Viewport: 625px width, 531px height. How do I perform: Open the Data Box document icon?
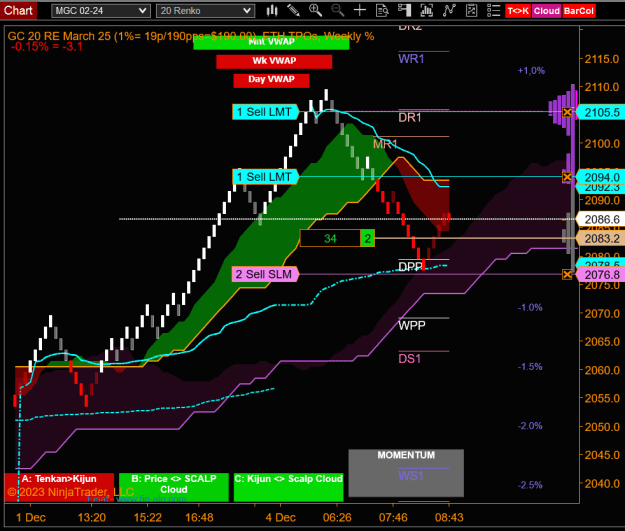pos(382,10)
